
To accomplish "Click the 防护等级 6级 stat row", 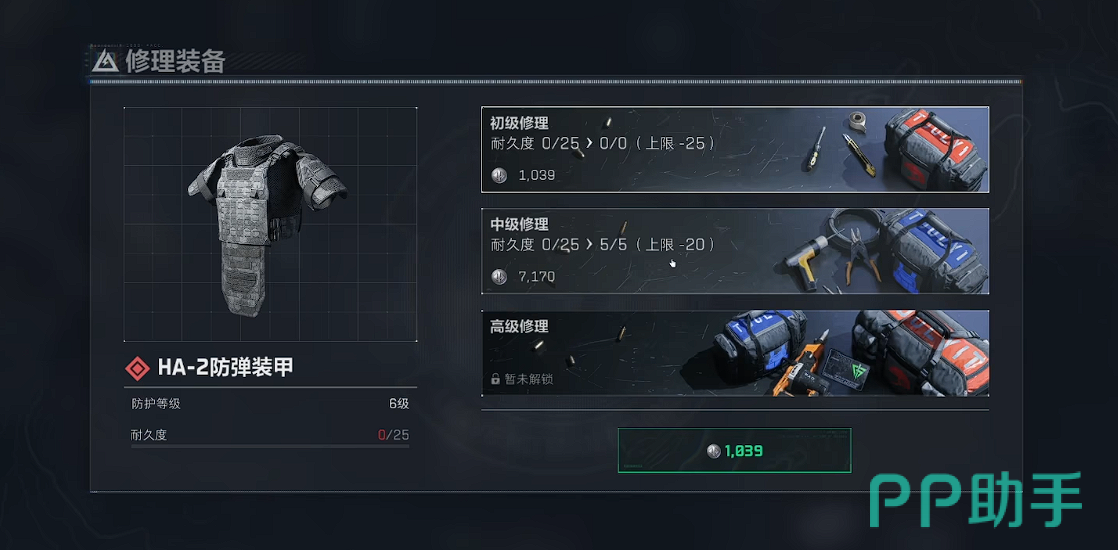I will (270, 404).
